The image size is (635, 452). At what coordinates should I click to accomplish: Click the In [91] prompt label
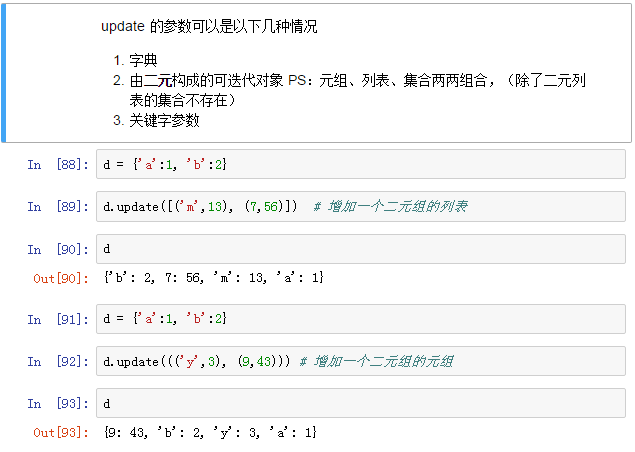coord(56,318)
